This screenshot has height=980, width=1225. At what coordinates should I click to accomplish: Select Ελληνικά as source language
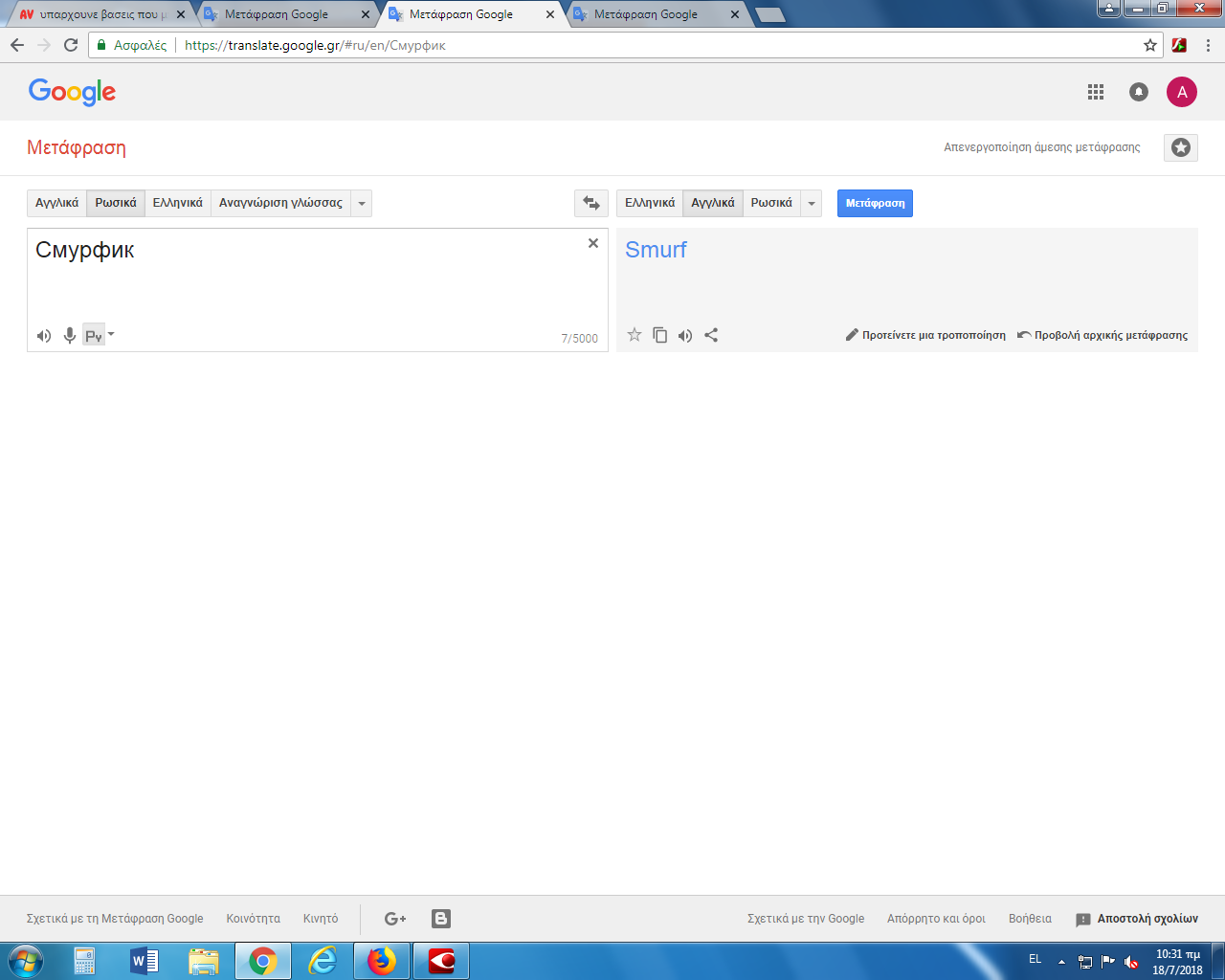click(x=178, y=203)
